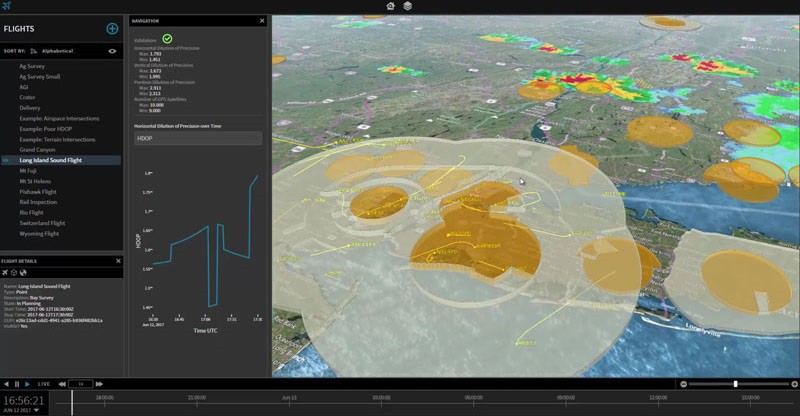Decrease playback speed with rewind arrows
Viewport: 800px width, 416px height.
tap(62, 384)
